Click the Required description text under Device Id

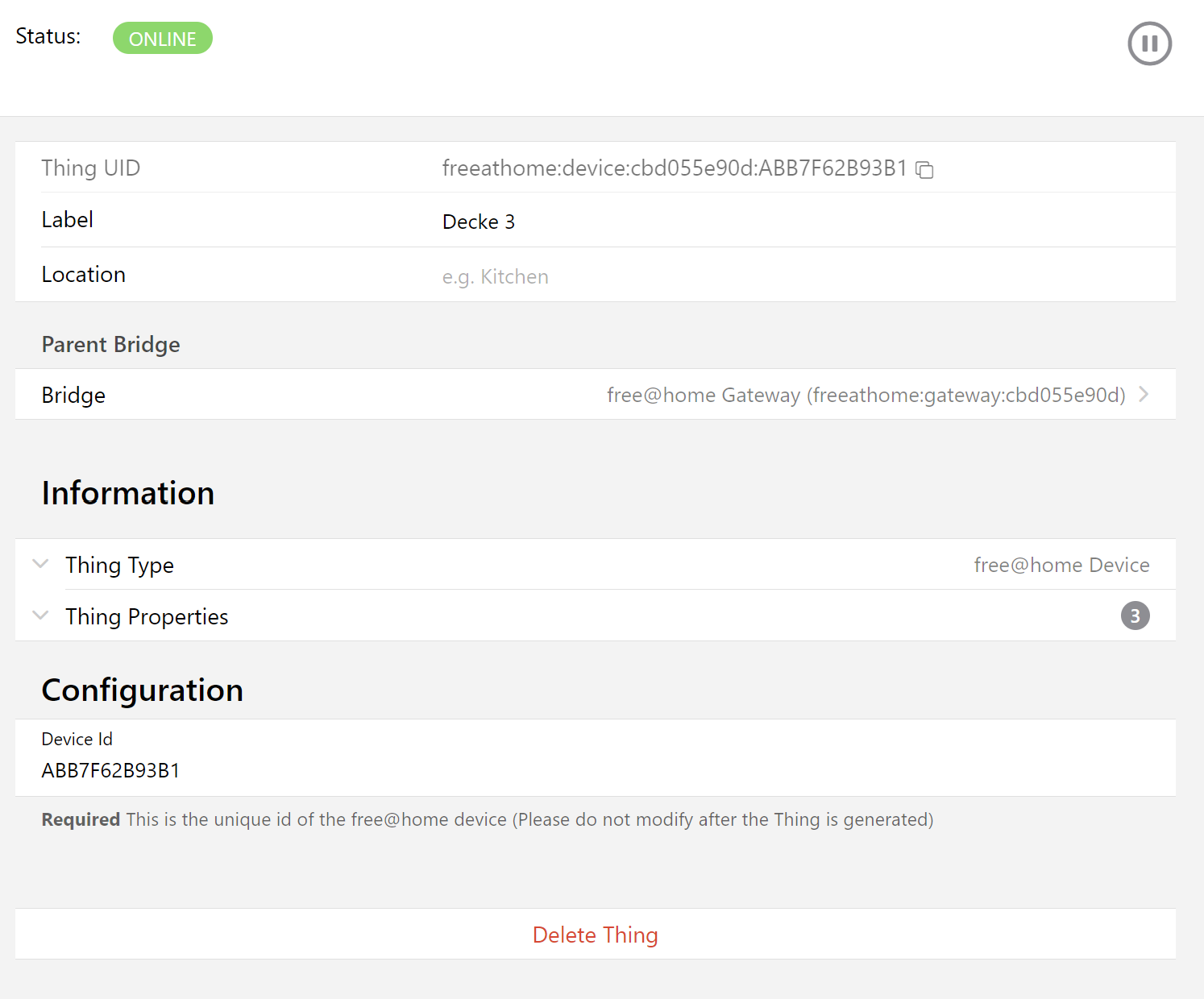coord(487,819)
